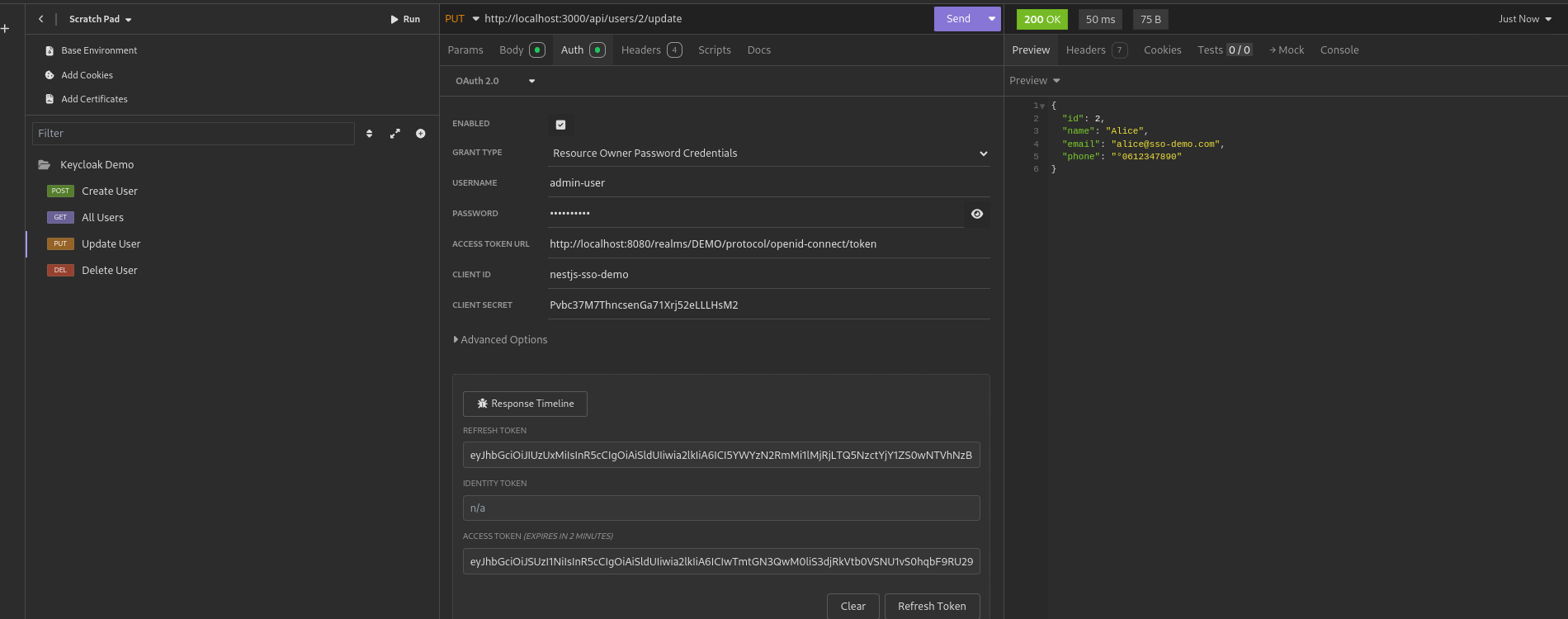
Task: Click the "°0612347890" phone value
Action: point(1146,157)
